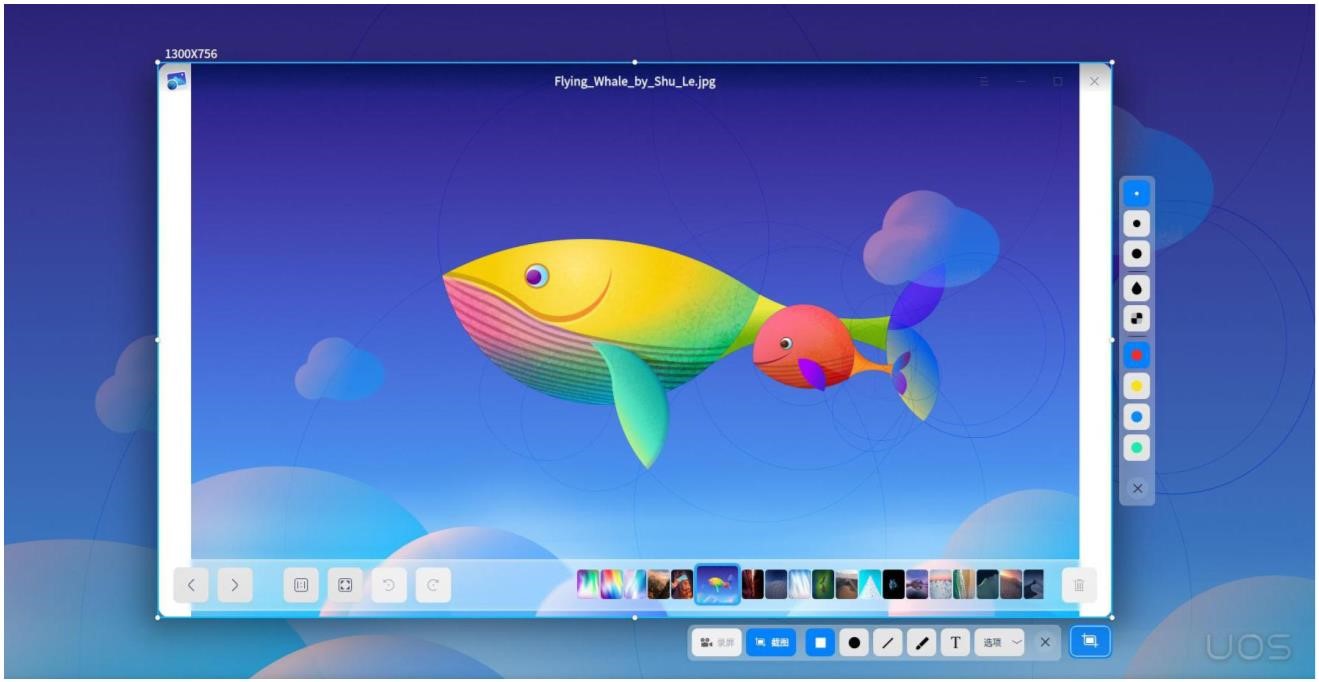1319x682 pixels.
Task: Select the straight line tool
Action: click(888, 643)
